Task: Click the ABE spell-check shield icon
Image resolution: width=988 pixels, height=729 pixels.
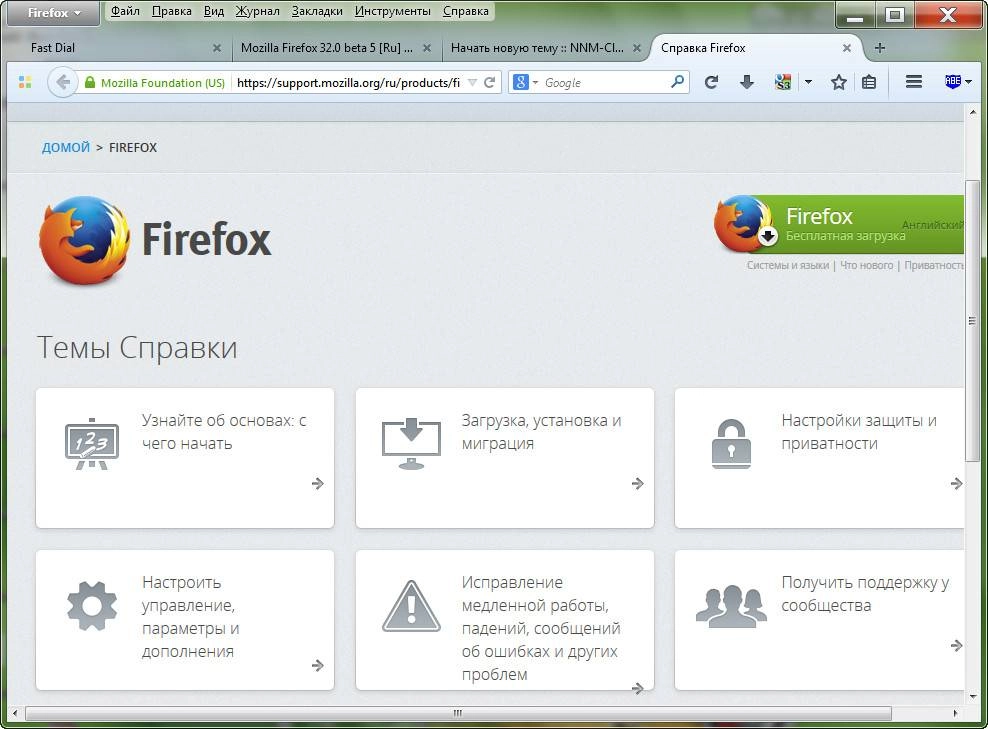Action: [953, 81]
